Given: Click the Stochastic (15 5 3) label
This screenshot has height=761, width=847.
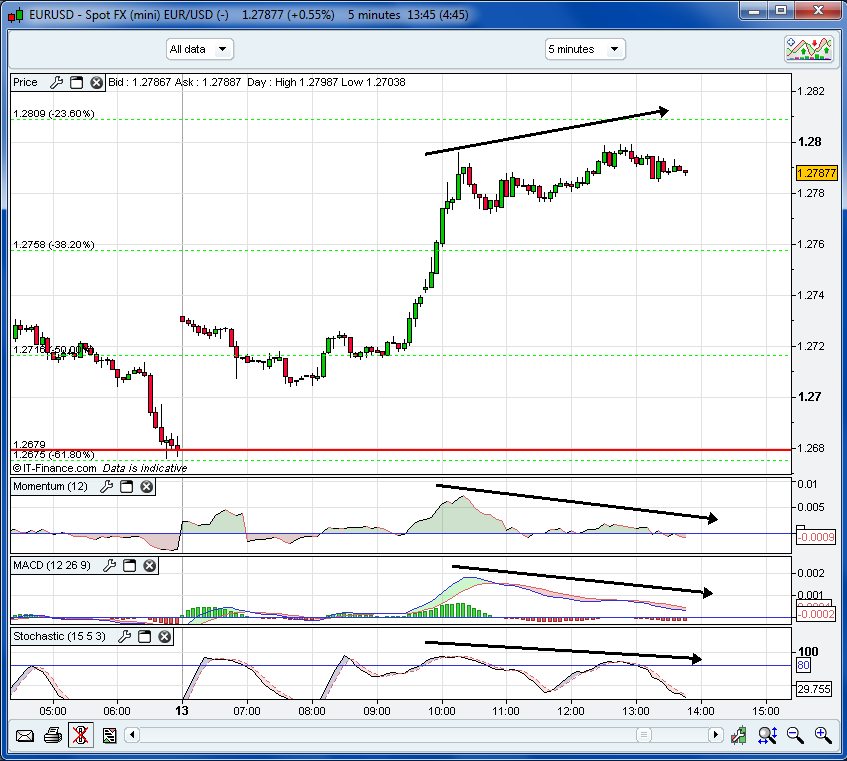Looking at the screenshot, I should (x=59, y=636).
